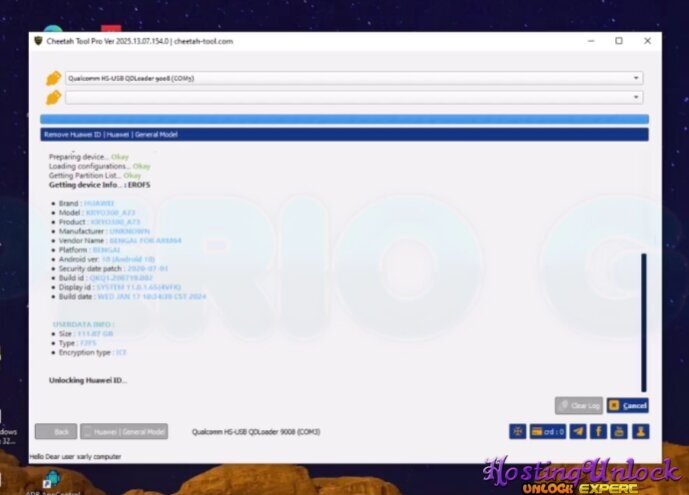689x495 pixels.
Task: Click the bottom 'Qualcomm HS-USB QDLoader 9008 (COM3)' status label
Action: pos(256,432)
